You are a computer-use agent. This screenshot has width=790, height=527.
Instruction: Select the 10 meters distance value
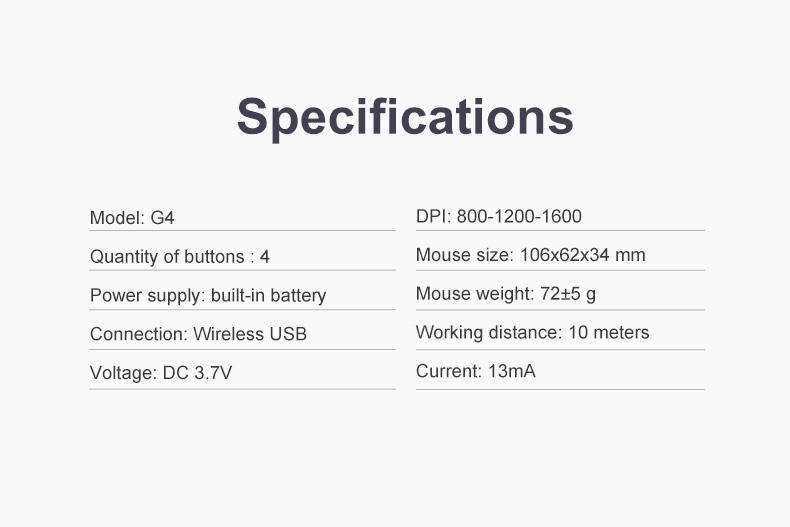[x=608, y=332]
